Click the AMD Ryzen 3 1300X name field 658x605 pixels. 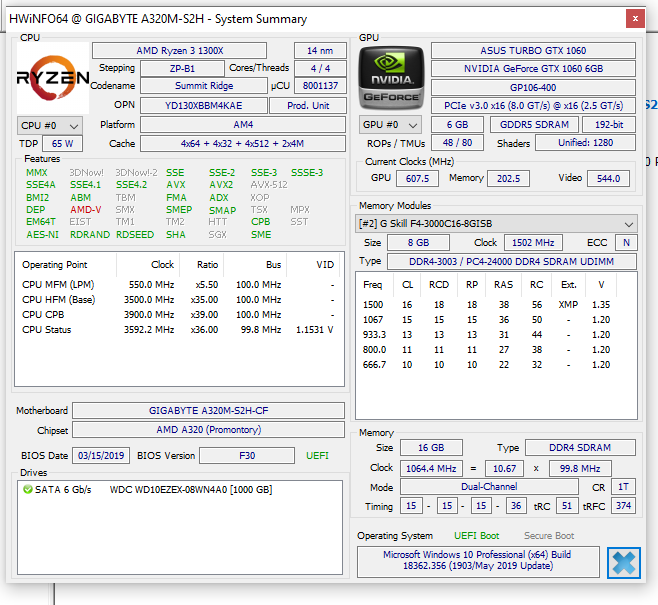(180, 51)
